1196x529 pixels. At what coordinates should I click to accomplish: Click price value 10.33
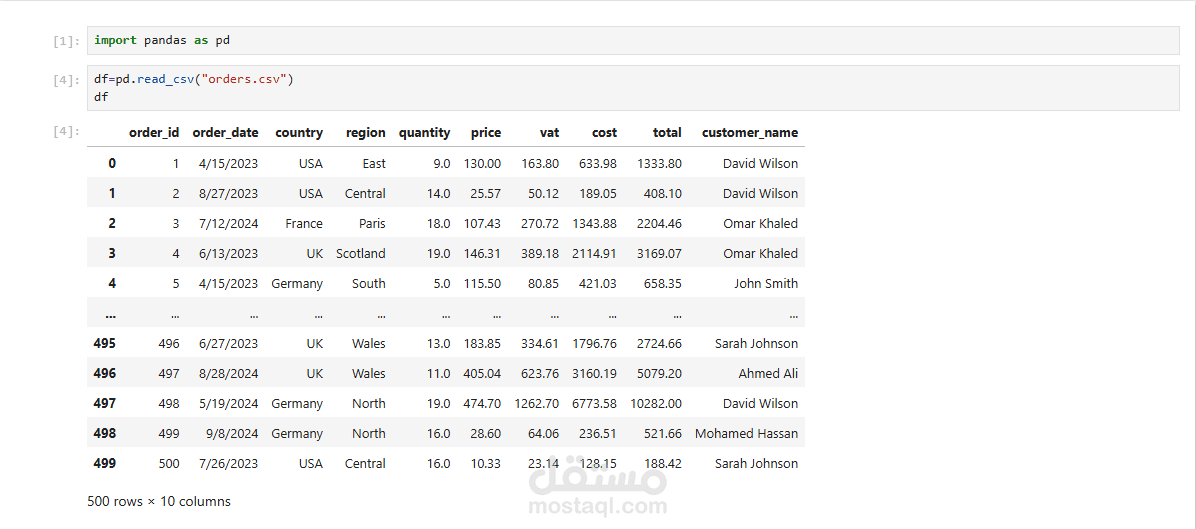coord(486,463)
